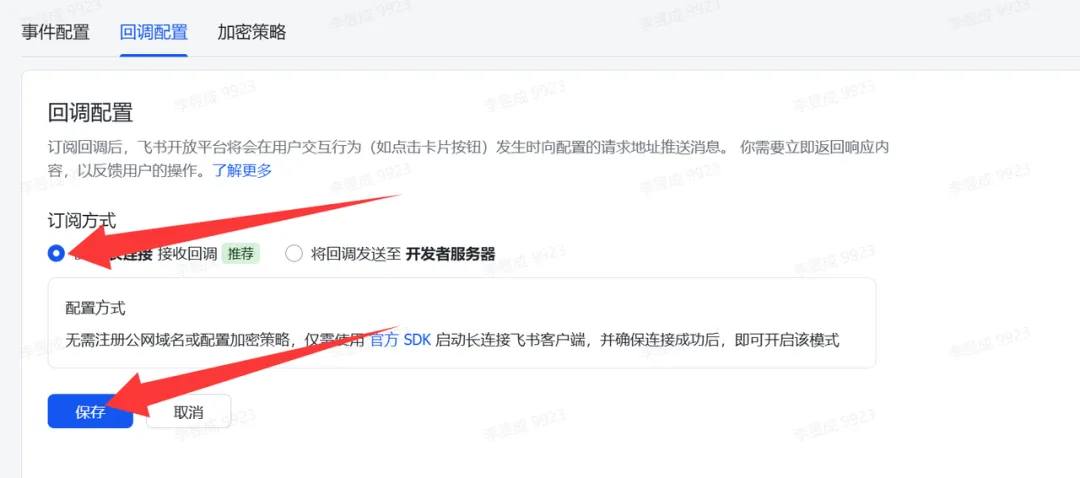Click the 将回调发送至 label text
This screenshot has width=1080, height=478.
(x=356, y=253)
